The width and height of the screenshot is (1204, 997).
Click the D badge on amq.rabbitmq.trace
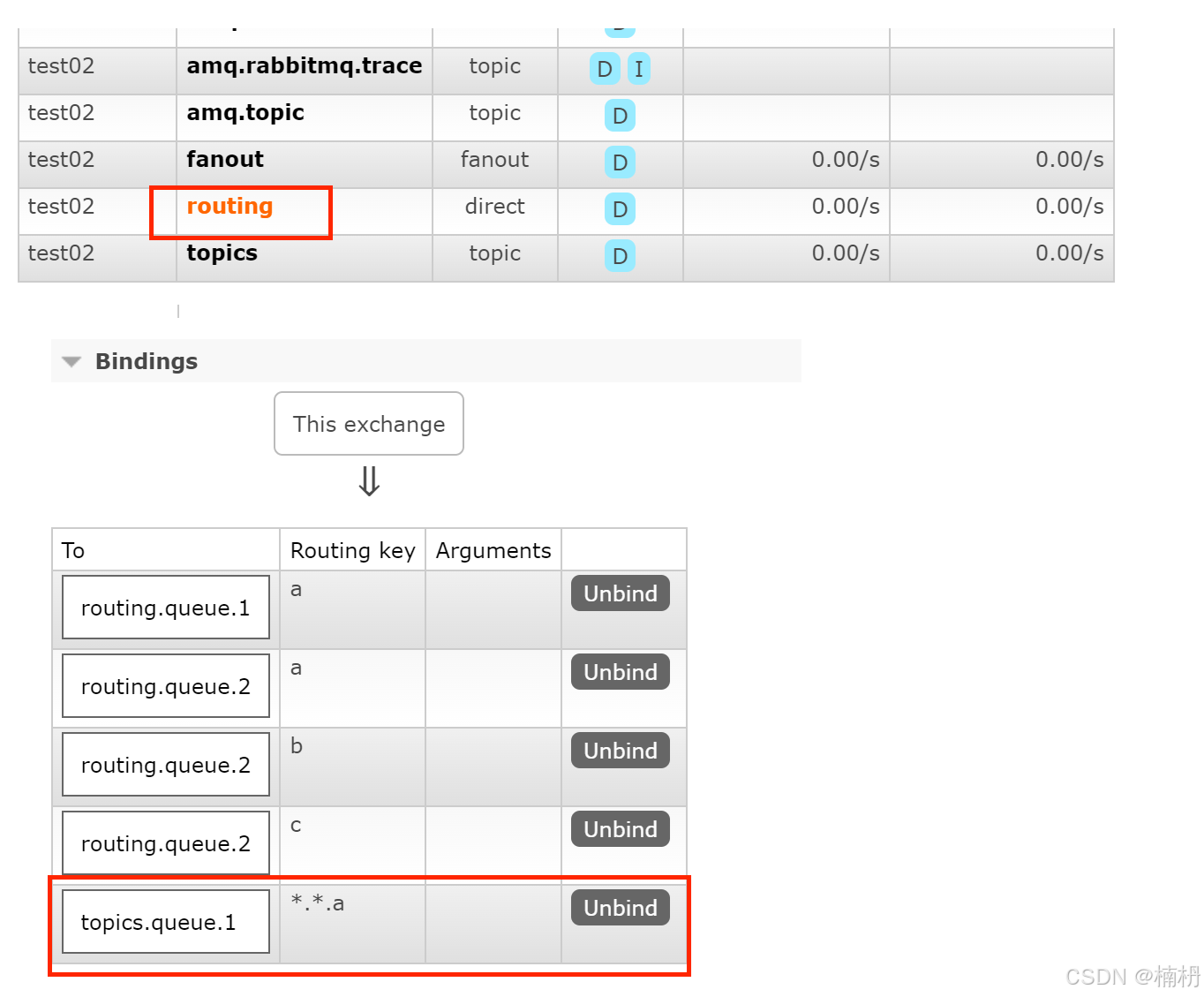[604, 68]
